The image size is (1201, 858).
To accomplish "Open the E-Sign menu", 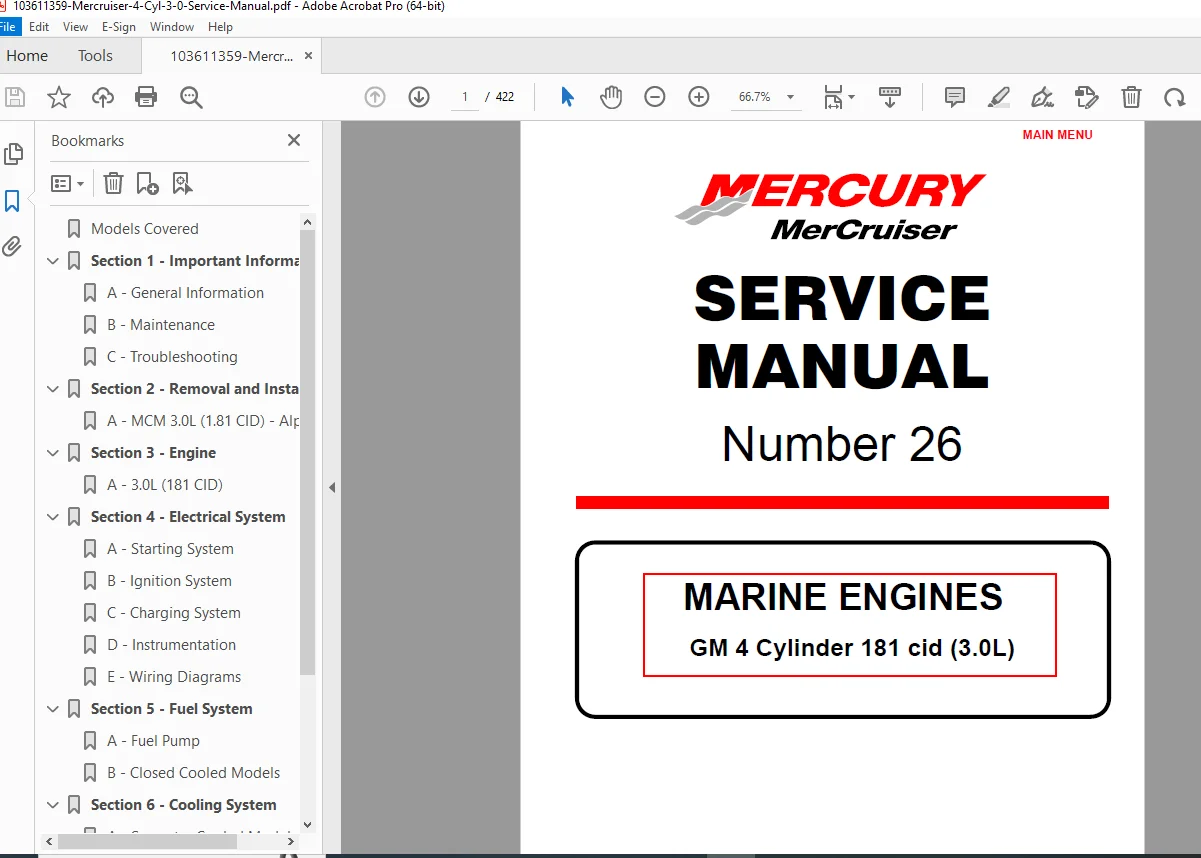I will (119, 27).
